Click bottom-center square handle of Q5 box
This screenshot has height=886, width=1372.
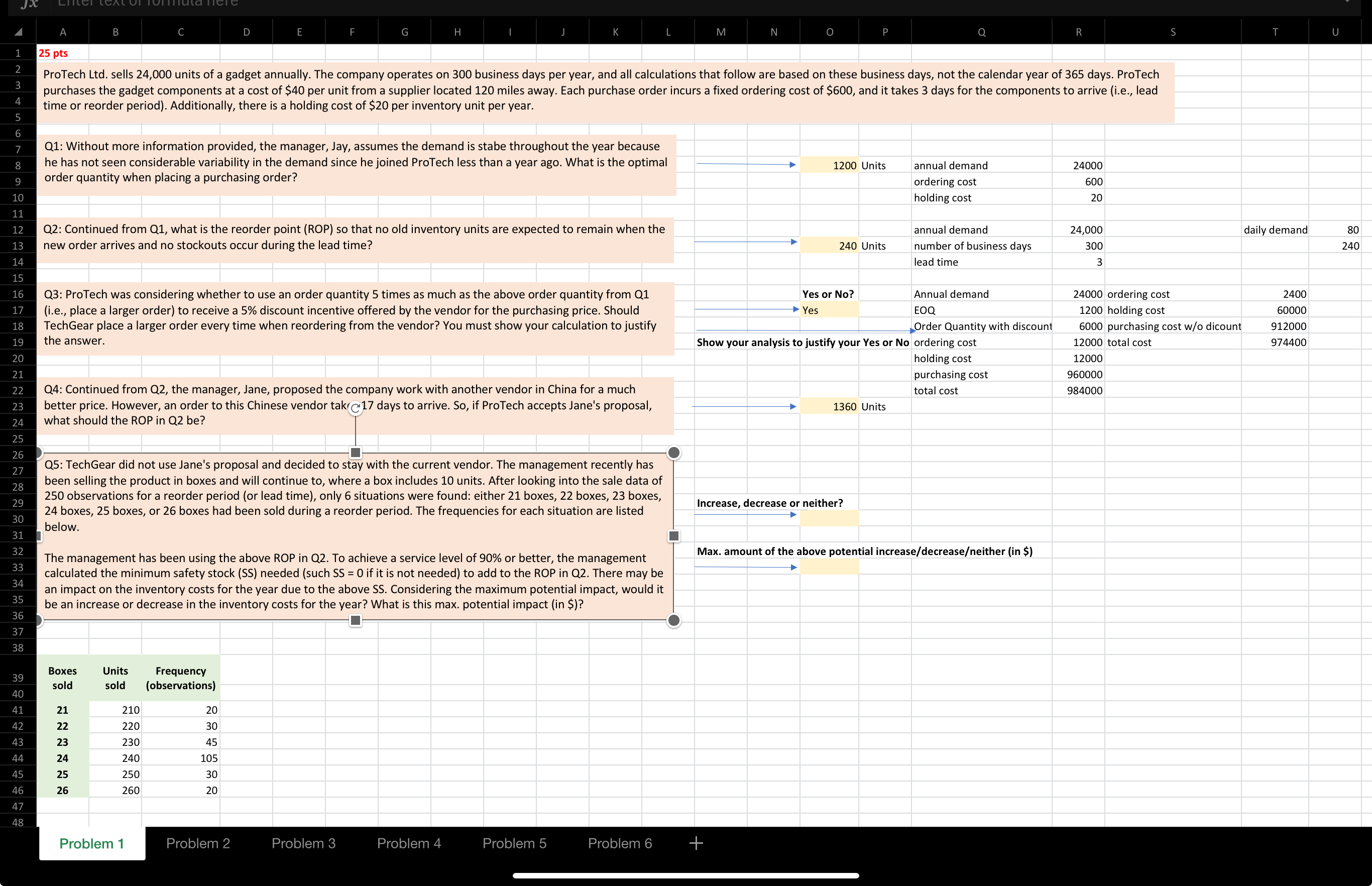click(356, 620)
